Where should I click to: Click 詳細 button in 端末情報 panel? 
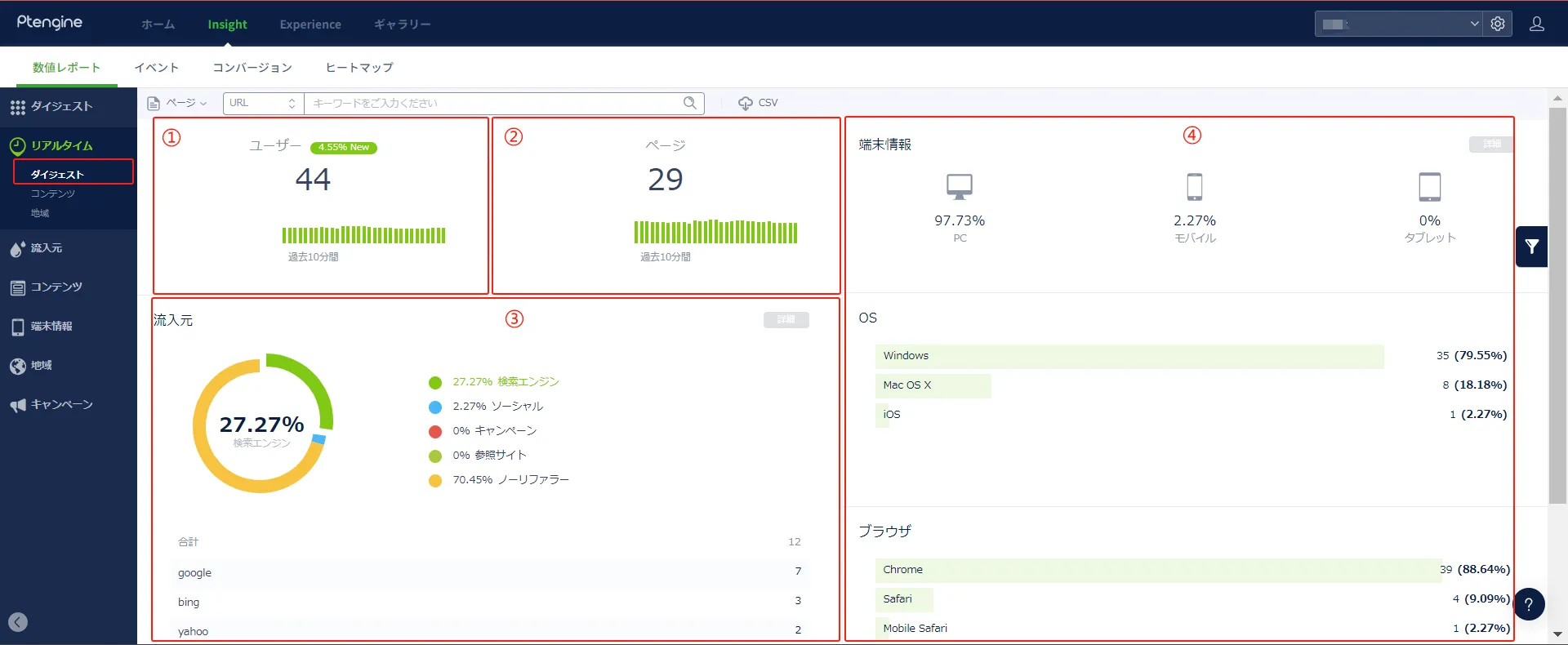(1490, 144)
